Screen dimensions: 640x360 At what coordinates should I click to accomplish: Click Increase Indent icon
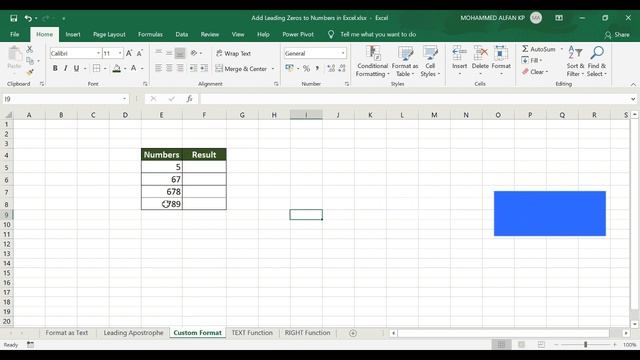click(204, 68)
